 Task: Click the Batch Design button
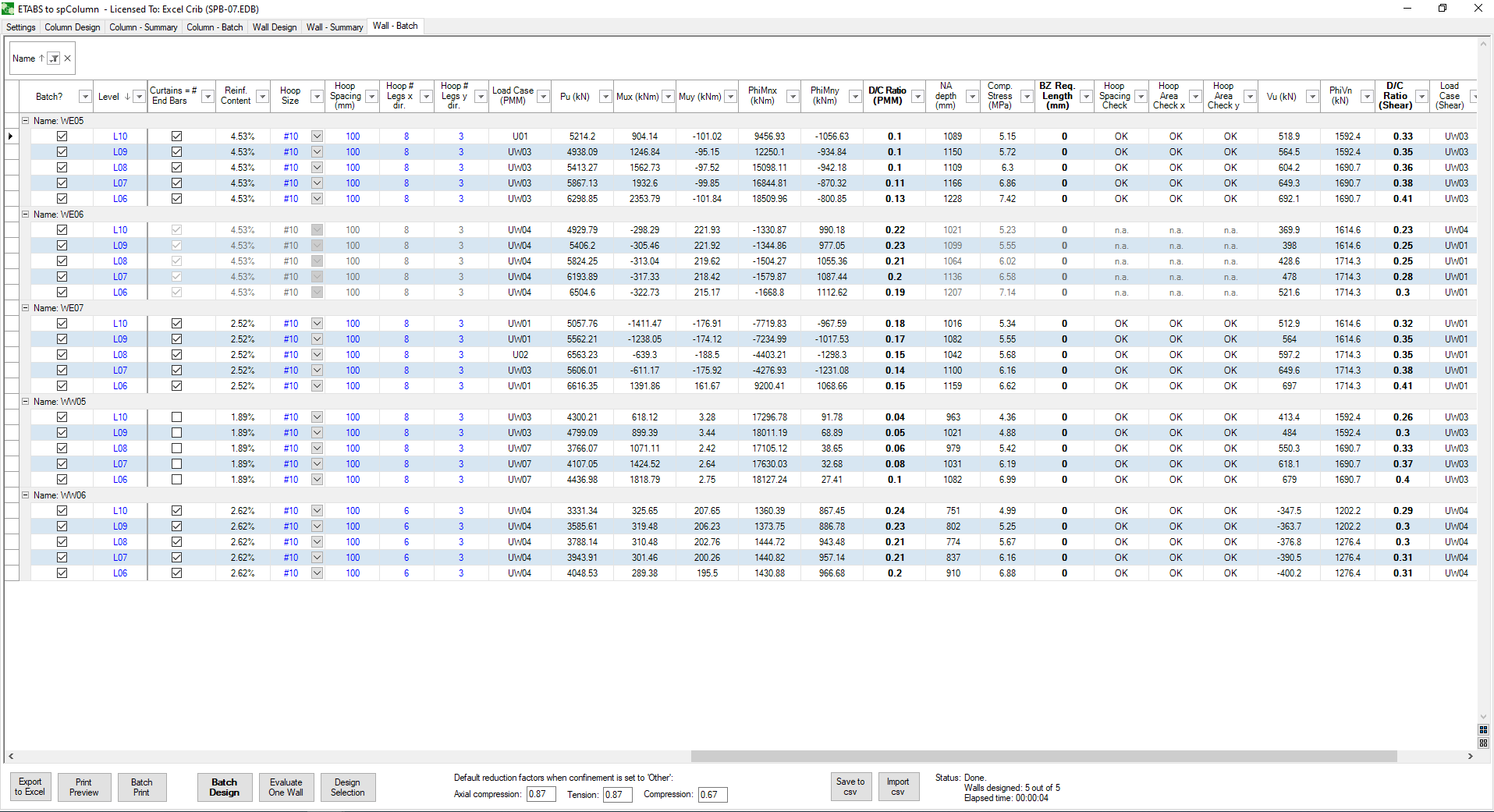(x=224, y=787)
